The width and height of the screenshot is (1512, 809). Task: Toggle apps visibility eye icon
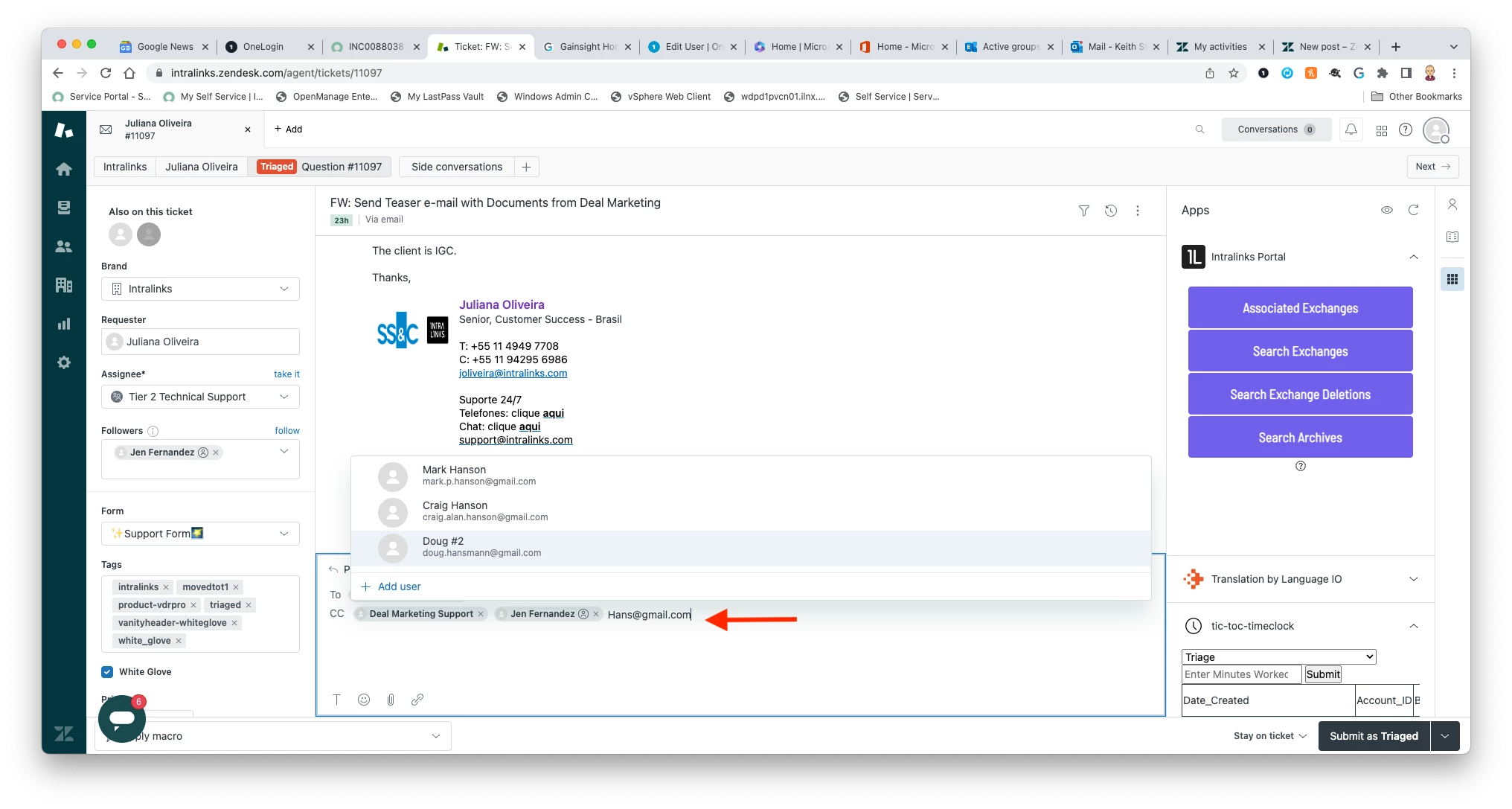pos(1387,211)
